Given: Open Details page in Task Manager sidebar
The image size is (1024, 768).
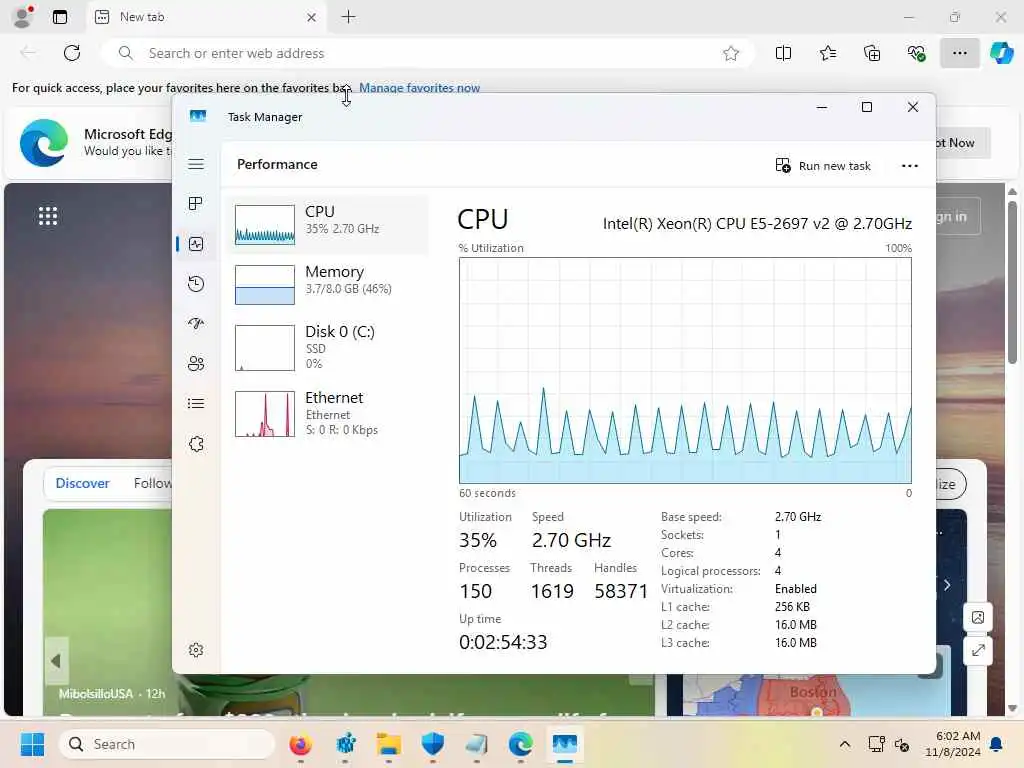Looking at the screenshot, I should click(x=196, y=404).
